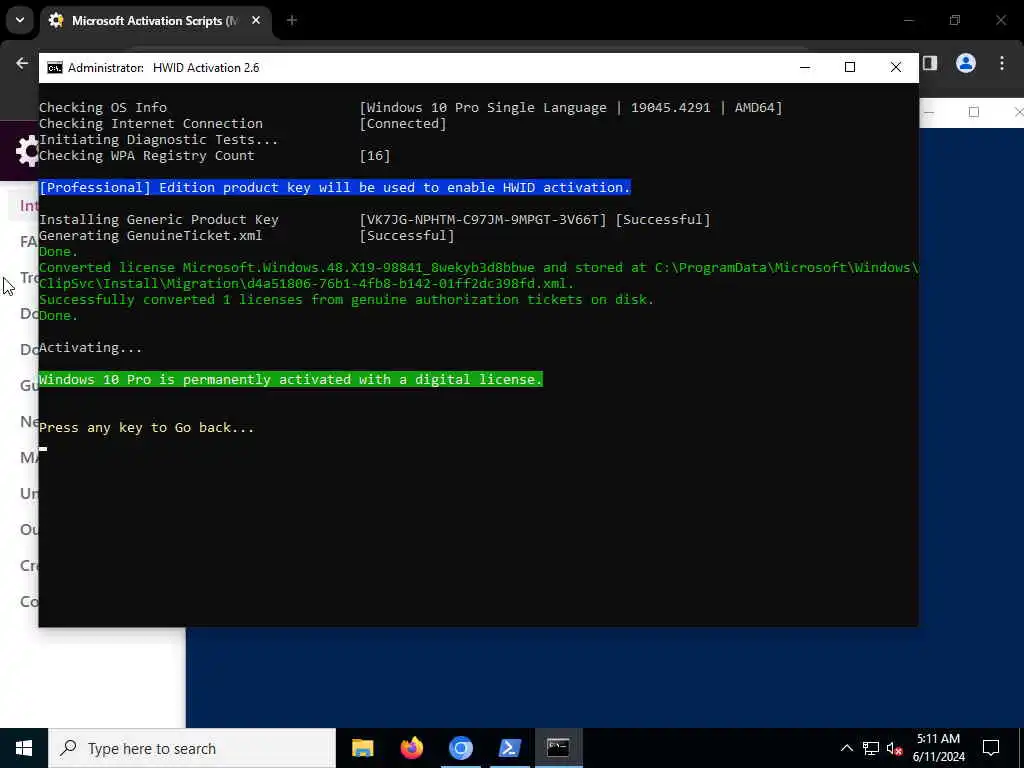Click the '[Connected]' status text
This screenshot has height=768, width=1024.
pos(403,123)
